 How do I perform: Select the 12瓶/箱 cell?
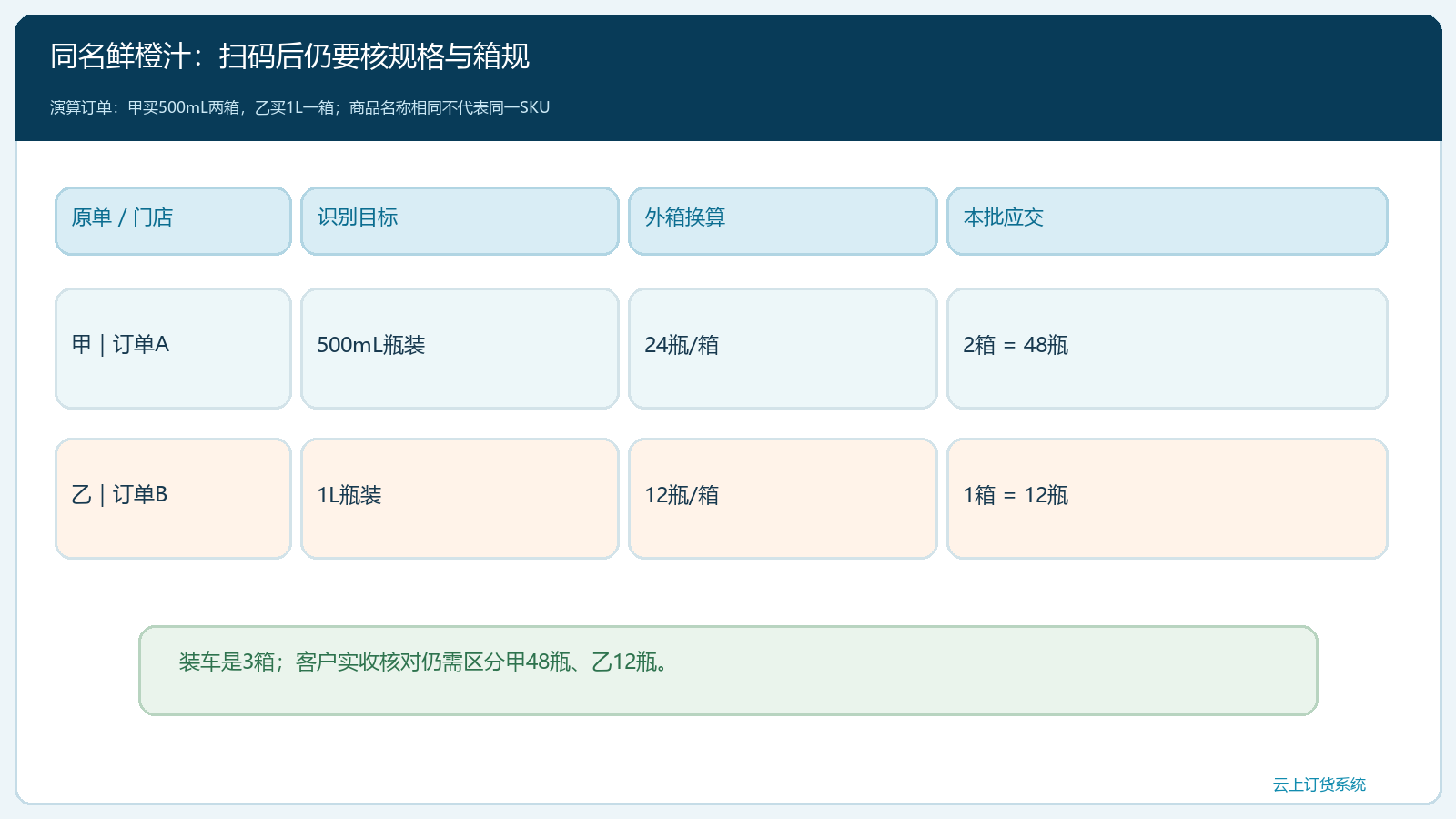(783, 499)
